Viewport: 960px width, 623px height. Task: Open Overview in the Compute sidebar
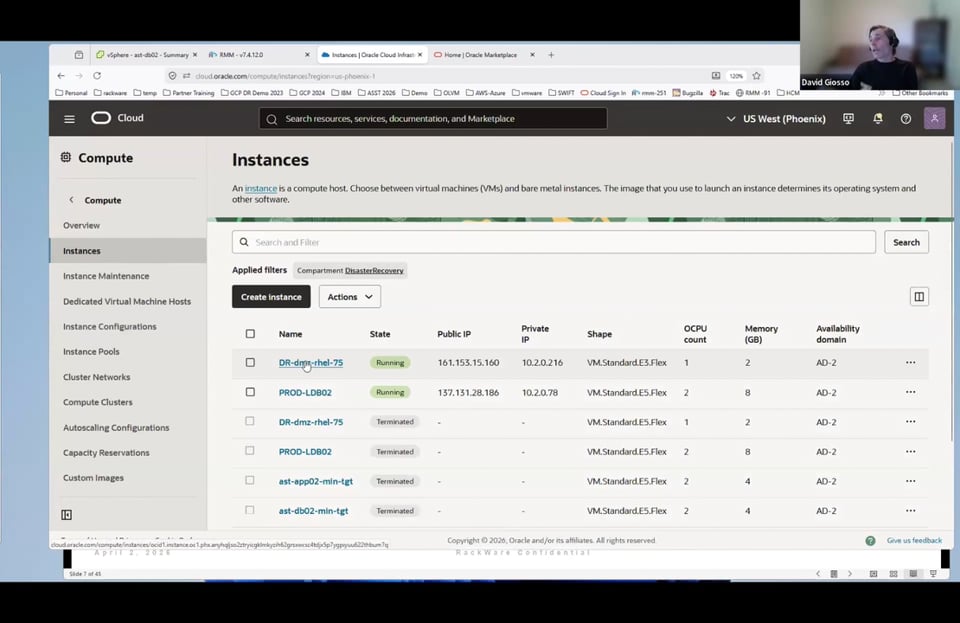point(81,225)
